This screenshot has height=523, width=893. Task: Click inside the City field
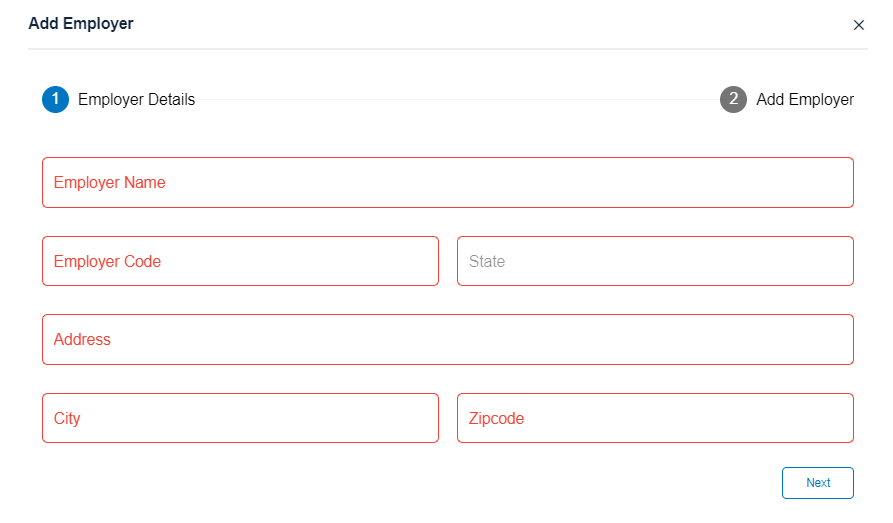coord(240,419)
